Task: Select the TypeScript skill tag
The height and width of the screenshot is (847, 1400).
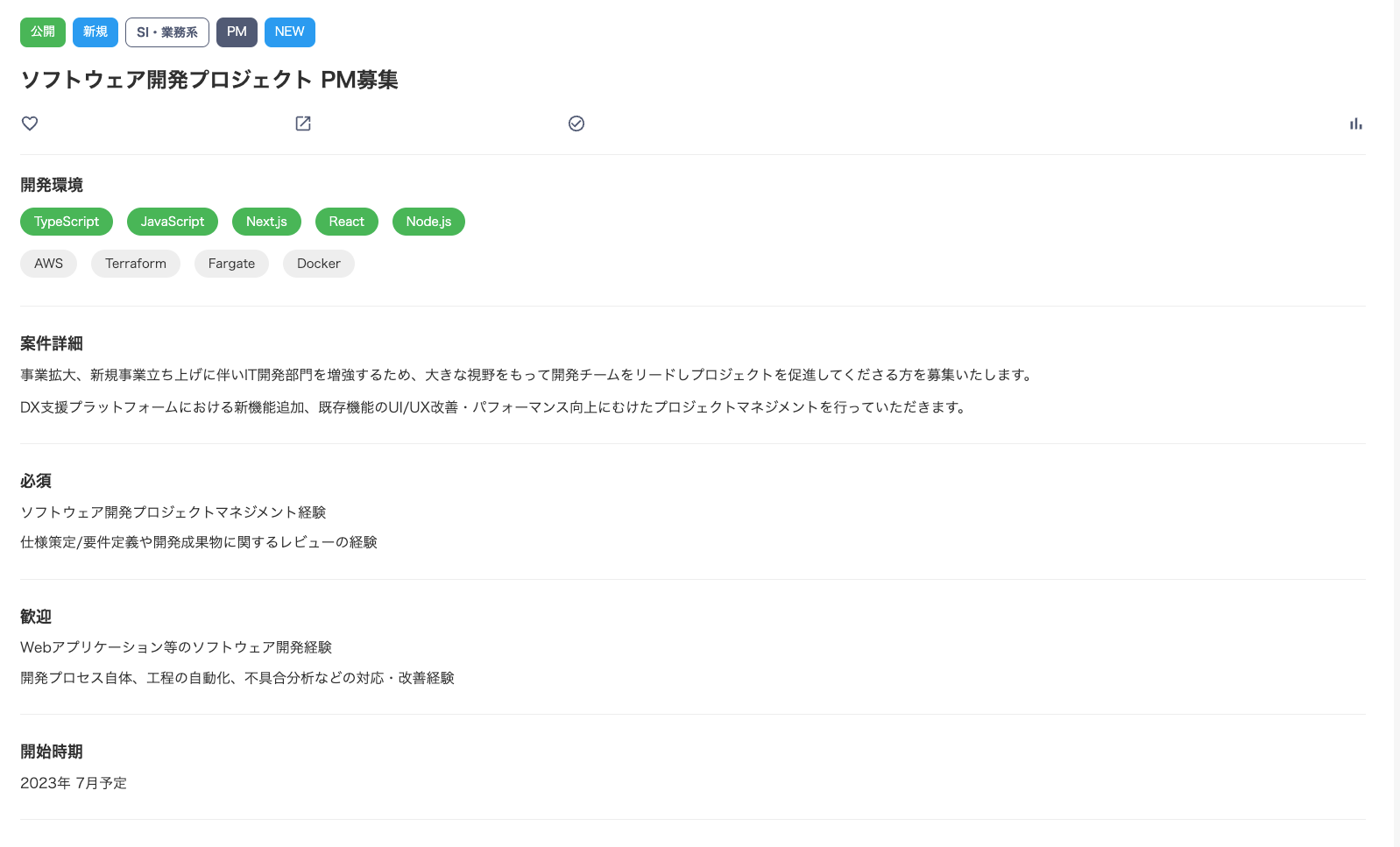Action: pos(67,222)
